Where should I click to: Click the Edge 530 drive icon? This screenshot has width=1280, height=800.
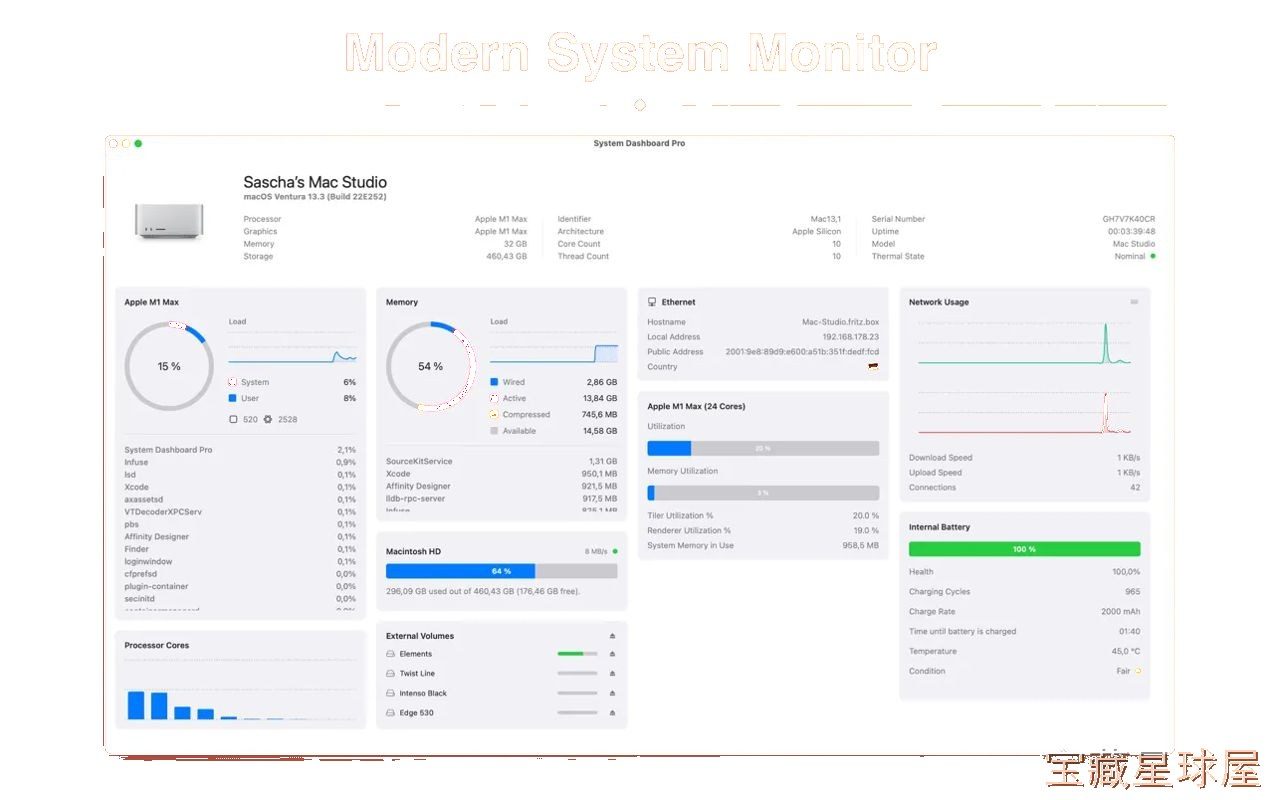point(390,713)
